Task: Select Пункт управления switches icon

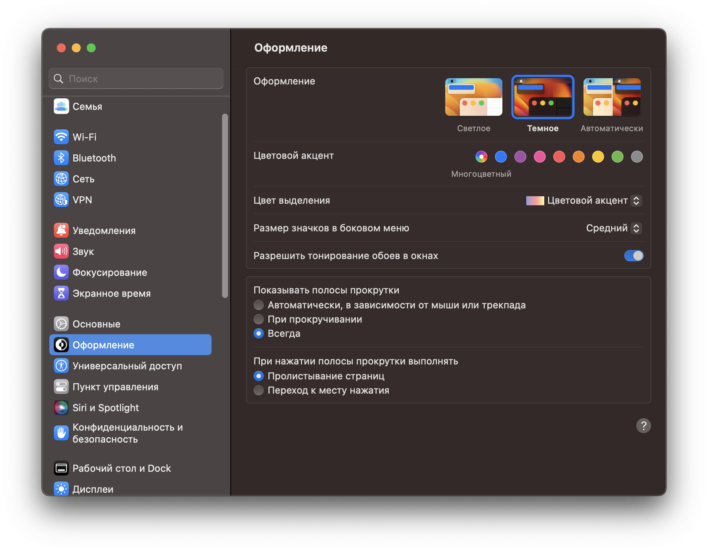Action: (x=61, y=387)
